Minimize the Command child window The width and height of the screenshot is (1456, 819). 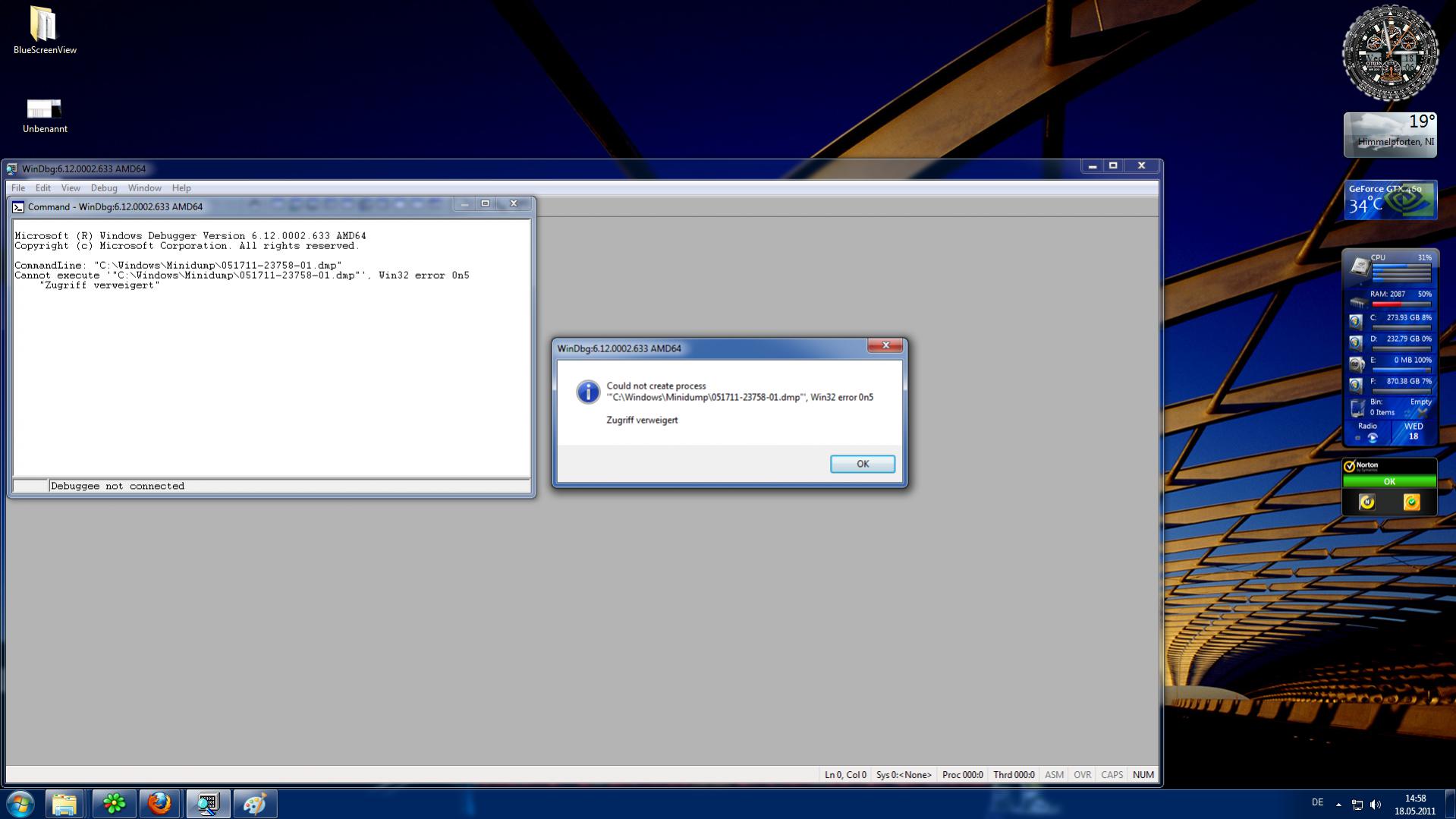click(464, 204)
